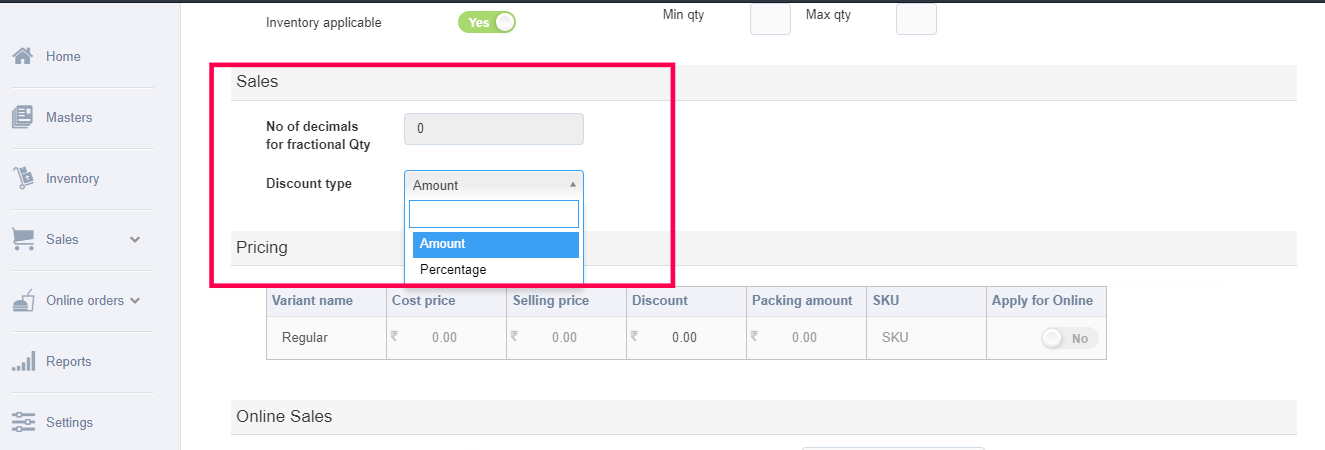The height and width of the screenshot is (450, 1325).
Task: Open the Settings sliders icon
Action: point(23,422)
